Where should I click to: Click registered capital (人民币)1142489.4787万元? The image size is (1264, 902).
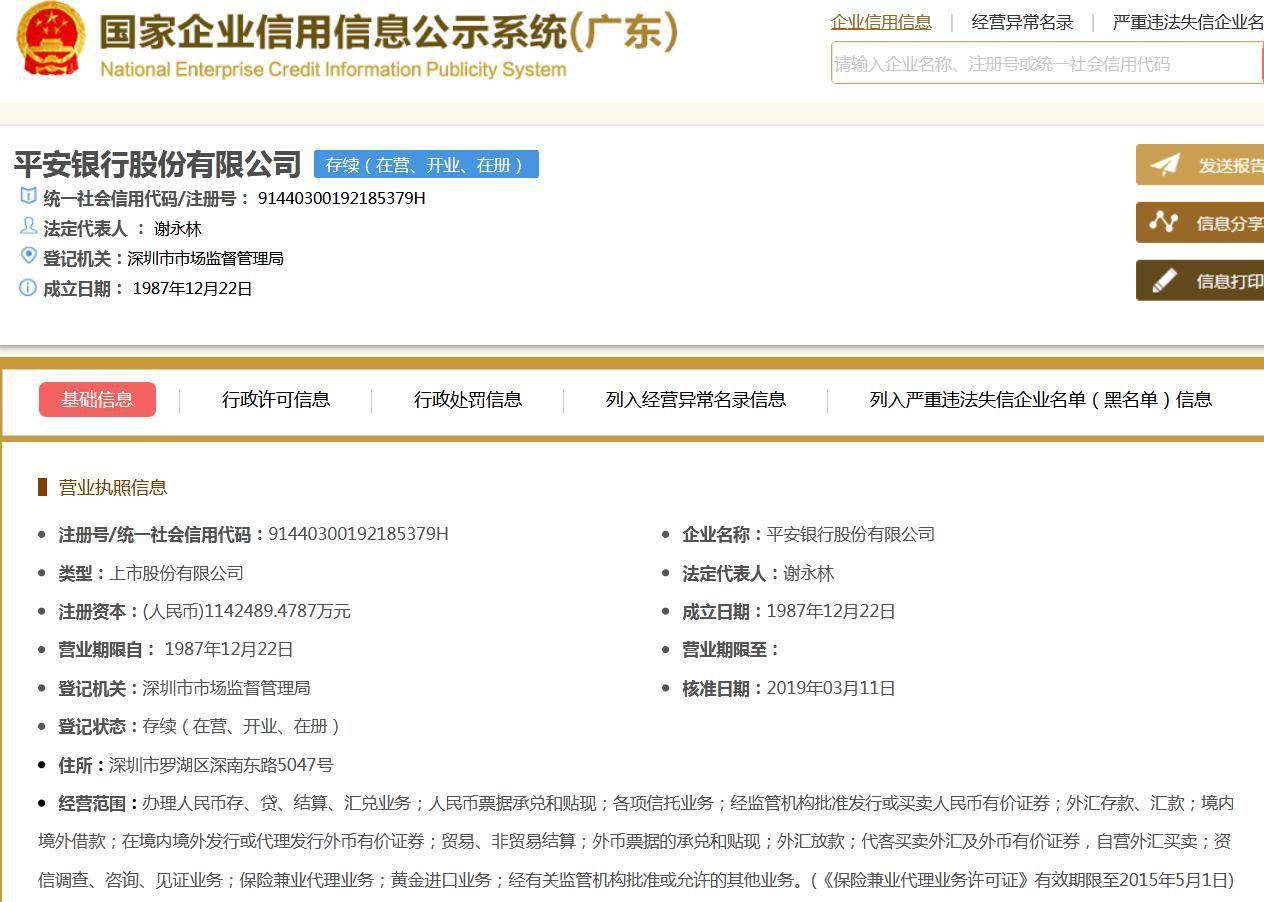tap(247, 611)
